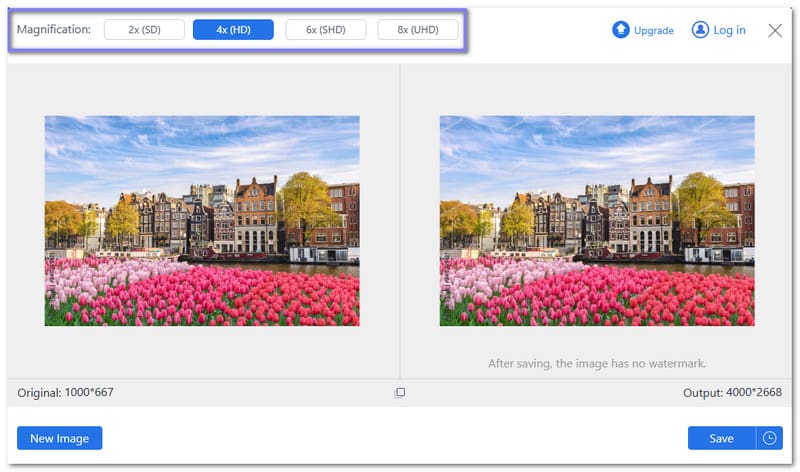Viewport: 800px width, 472px height.
Task: Click the Magnification label
Action: [x=54, y=29]
